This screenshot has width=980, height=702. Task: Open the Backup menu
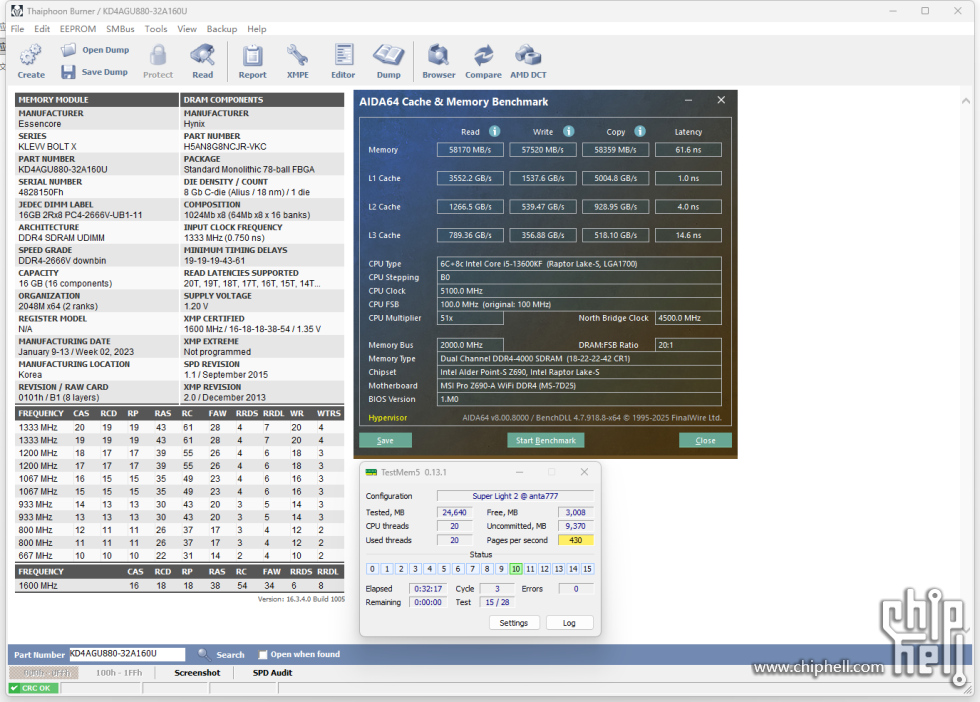[222, 29]
